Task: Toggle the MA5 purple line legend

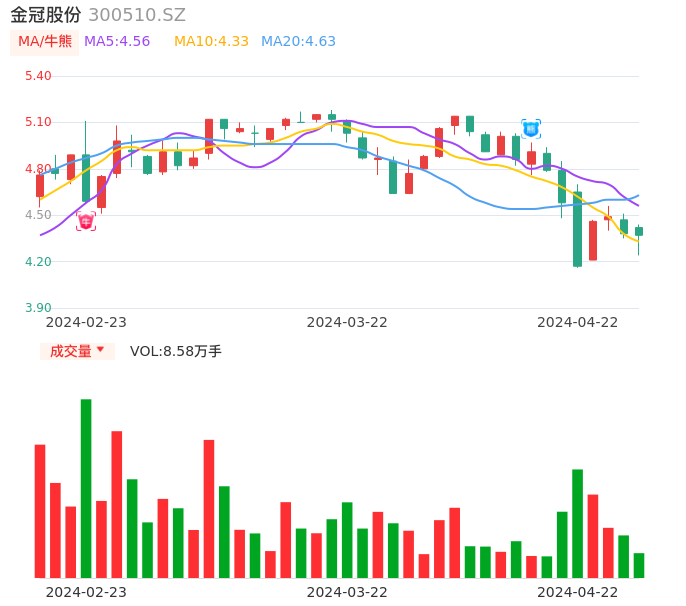Action: coord(117,42)
